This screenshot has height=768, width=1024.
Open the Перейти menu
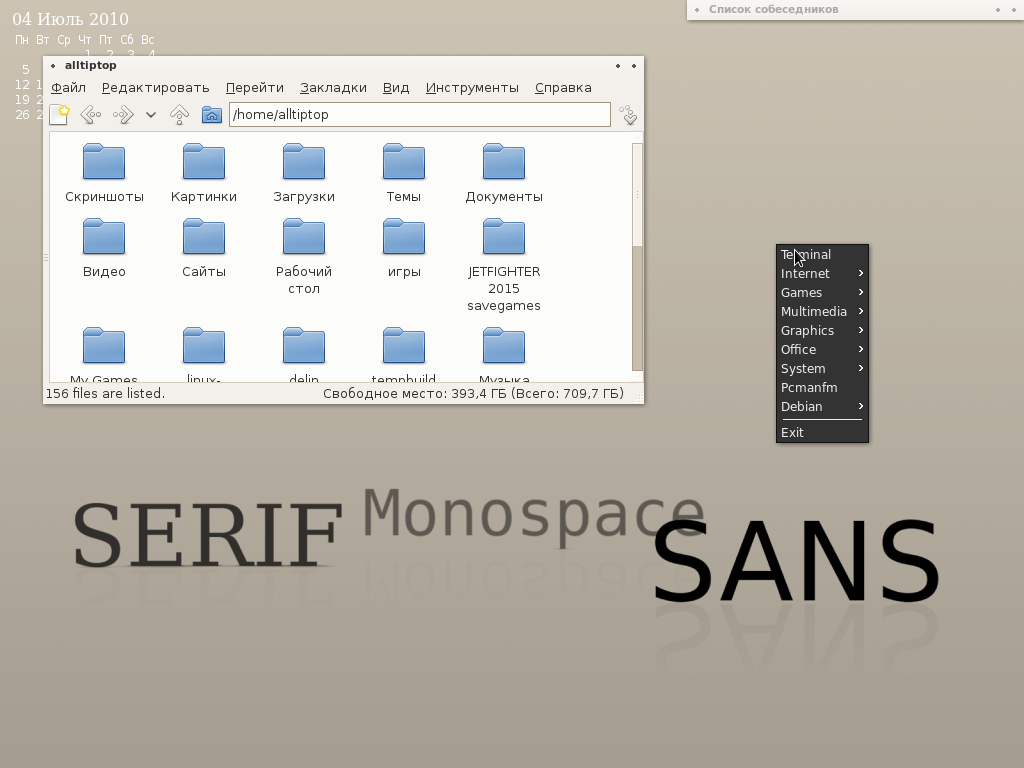(x=255, y=88)
